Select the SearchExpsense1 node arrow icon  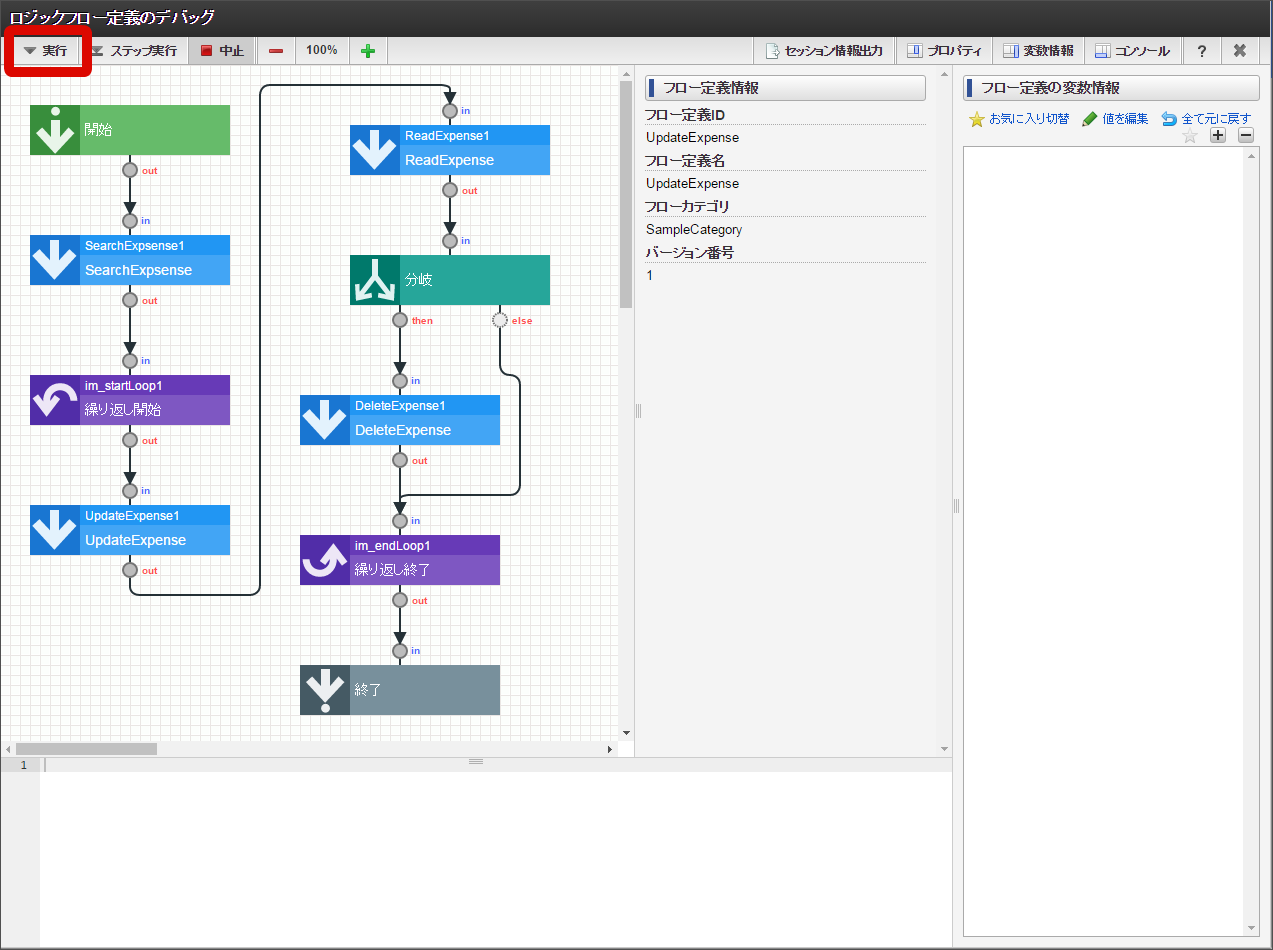pyautogui.click(x=55, y=260)
